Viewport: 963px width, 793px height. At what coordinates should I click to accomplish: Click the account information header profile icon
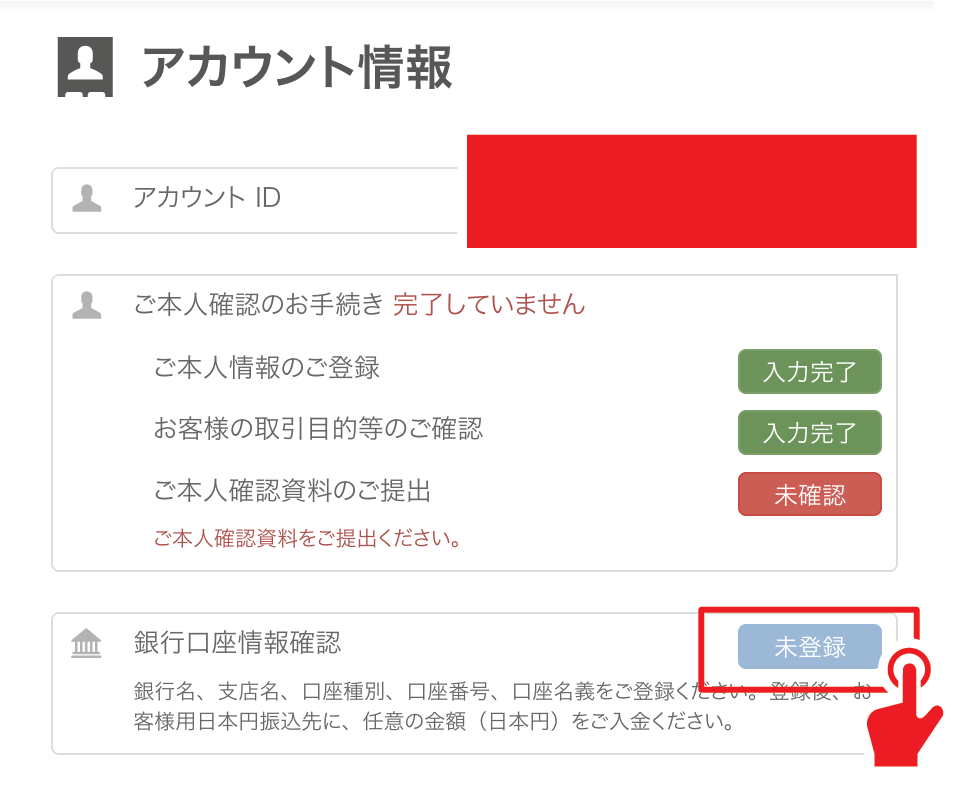(x=84, y=67)
